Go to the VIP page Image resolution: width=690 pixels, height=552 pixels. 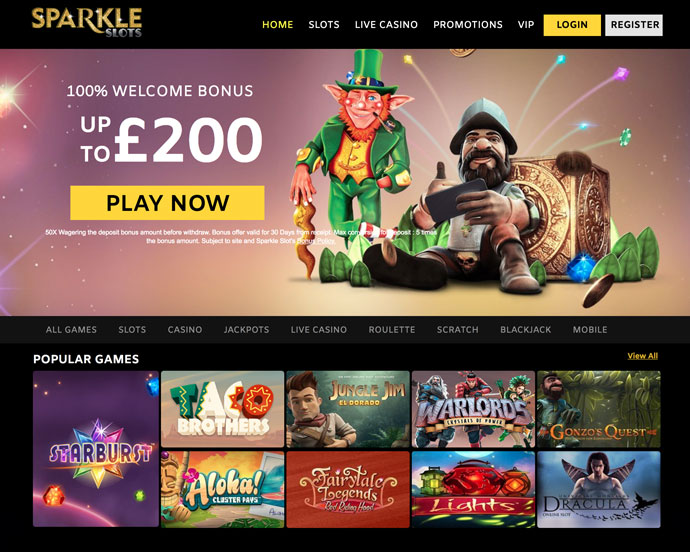pyautogui.click(x=526, y=25)
